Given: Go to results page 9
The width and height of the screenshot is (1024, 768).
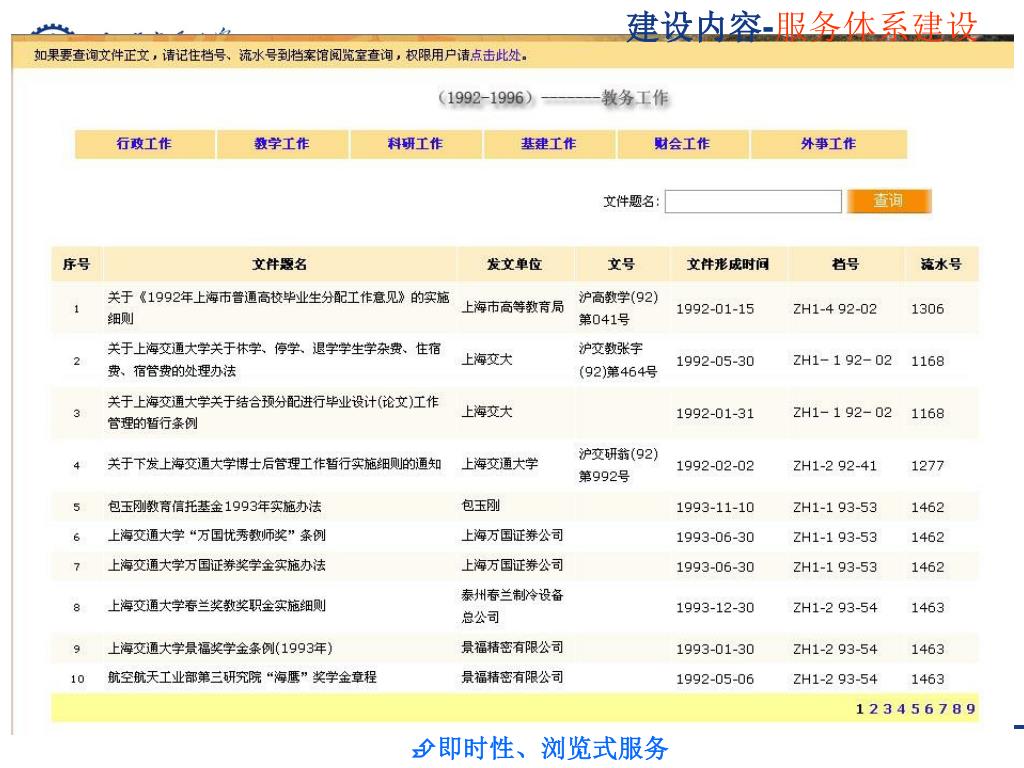Looking at the screenshot, I should 970,709.
